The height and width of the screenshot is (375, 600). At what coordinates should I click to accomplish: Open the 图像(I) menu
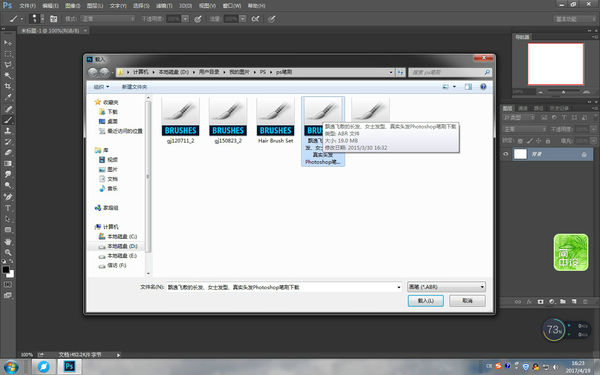coord(73,6)
